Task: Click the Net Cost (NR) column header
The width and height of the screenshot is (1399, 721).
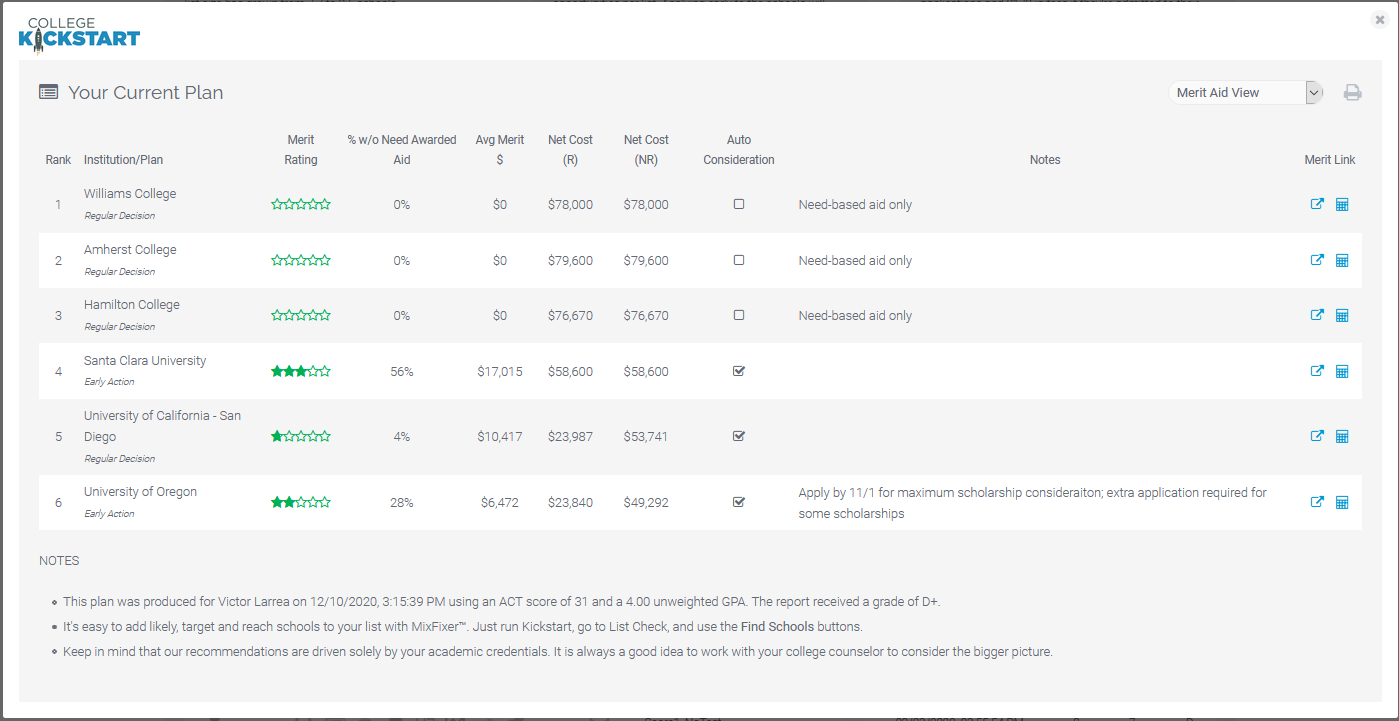Action: 646,150
